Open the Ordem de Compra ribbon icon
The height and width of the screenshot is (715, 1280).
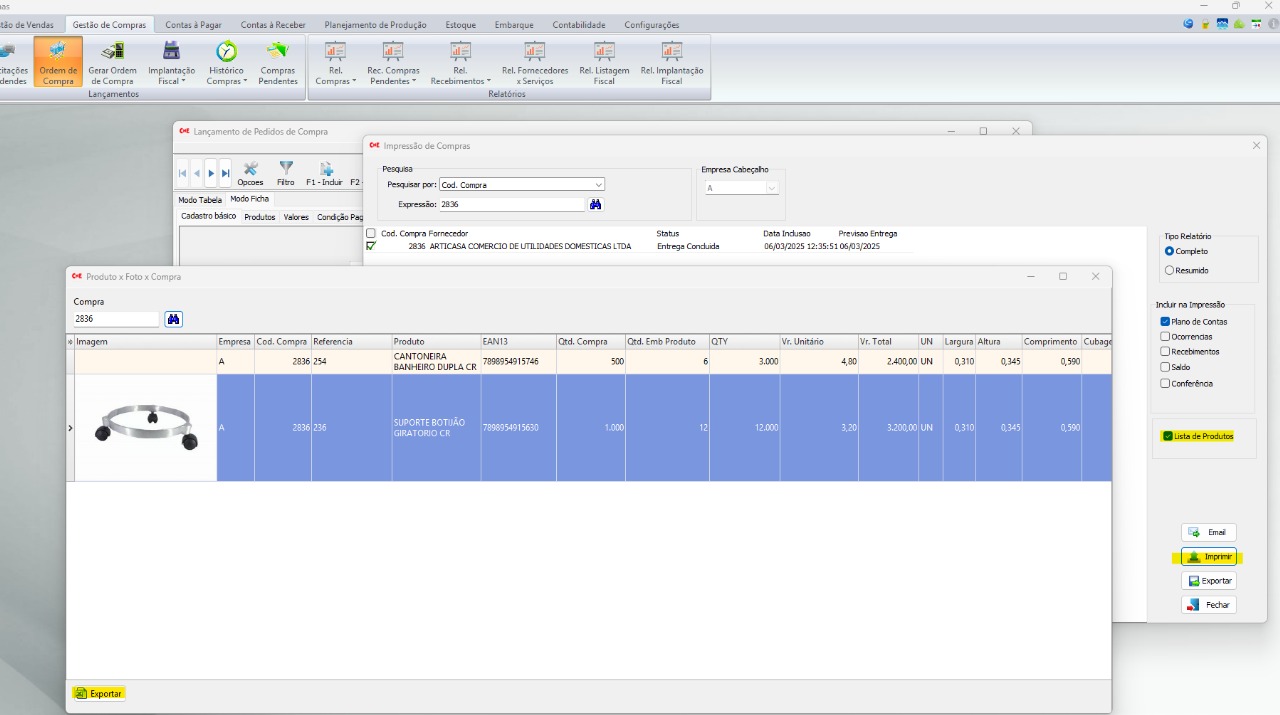tap(58, 61)
